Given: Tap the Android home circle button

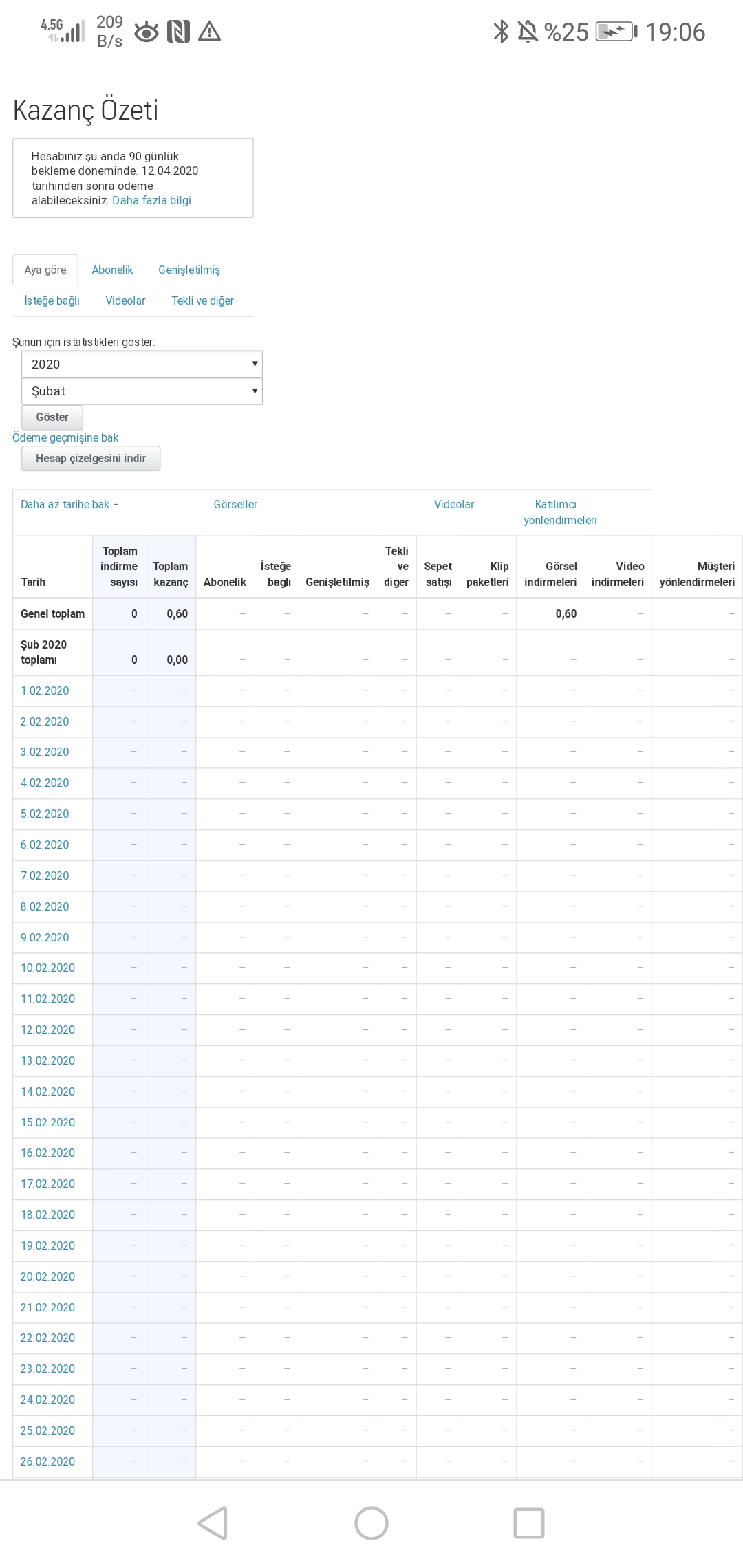Looking at the screenshot, I should click(x=371, y=1523).
